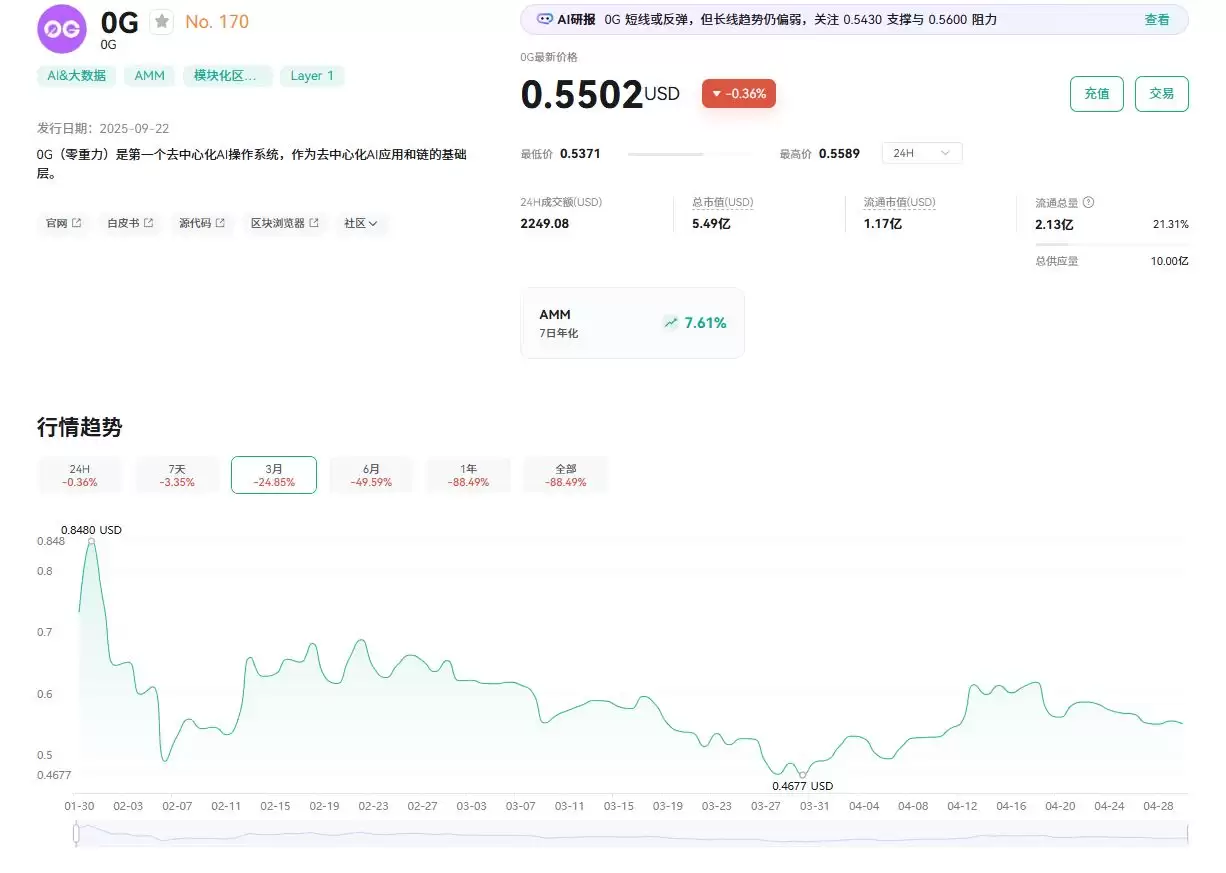
Task: Click the green trend icon beside 7.61%
Action: pyautogui.click(x=670, y=323)
